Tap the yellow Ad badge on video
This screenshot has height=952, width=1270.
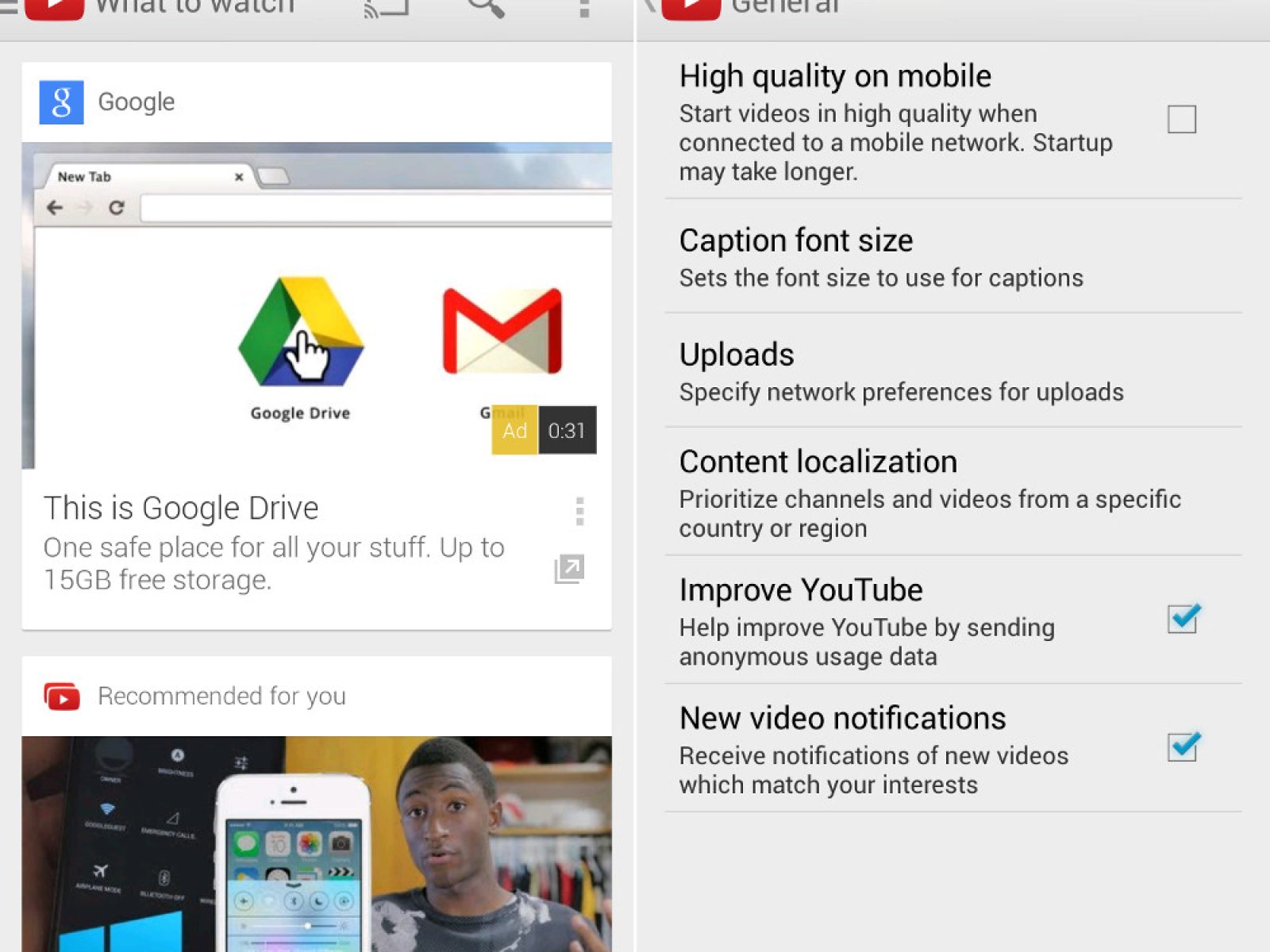tap(514, 430)
